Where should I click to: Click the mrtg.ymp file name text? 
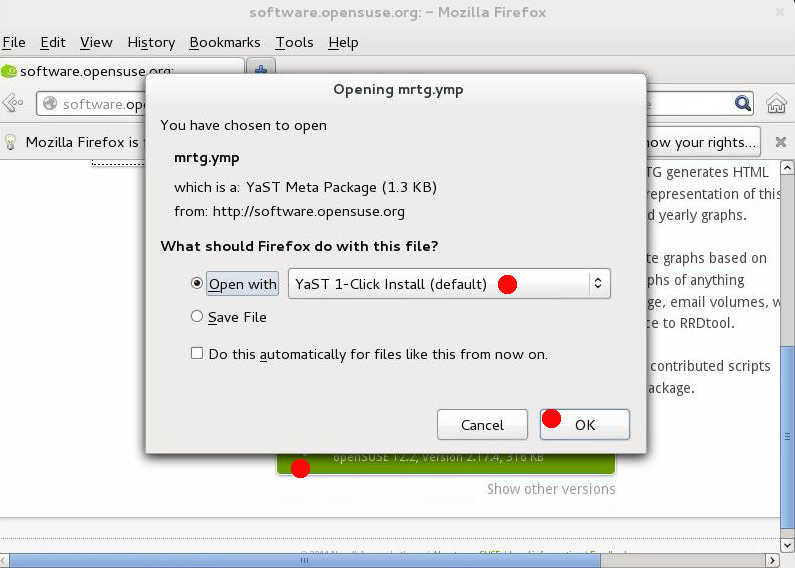(206, 158)
